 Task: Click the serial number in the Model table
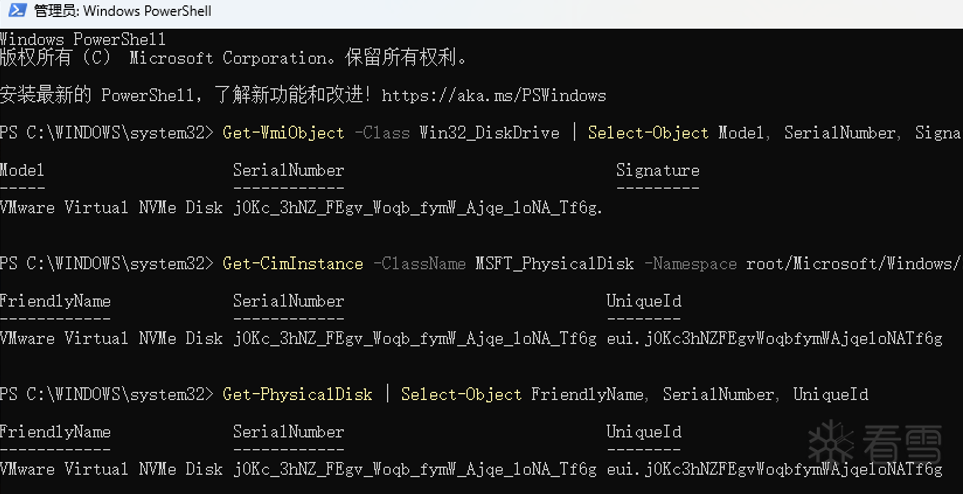(x=418, y=207)
